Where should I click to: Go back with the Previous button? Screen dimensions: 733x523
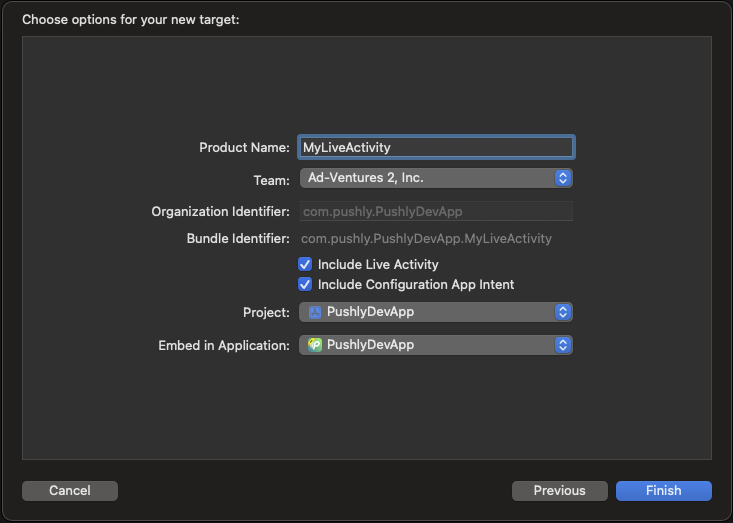tap(559, 491)
